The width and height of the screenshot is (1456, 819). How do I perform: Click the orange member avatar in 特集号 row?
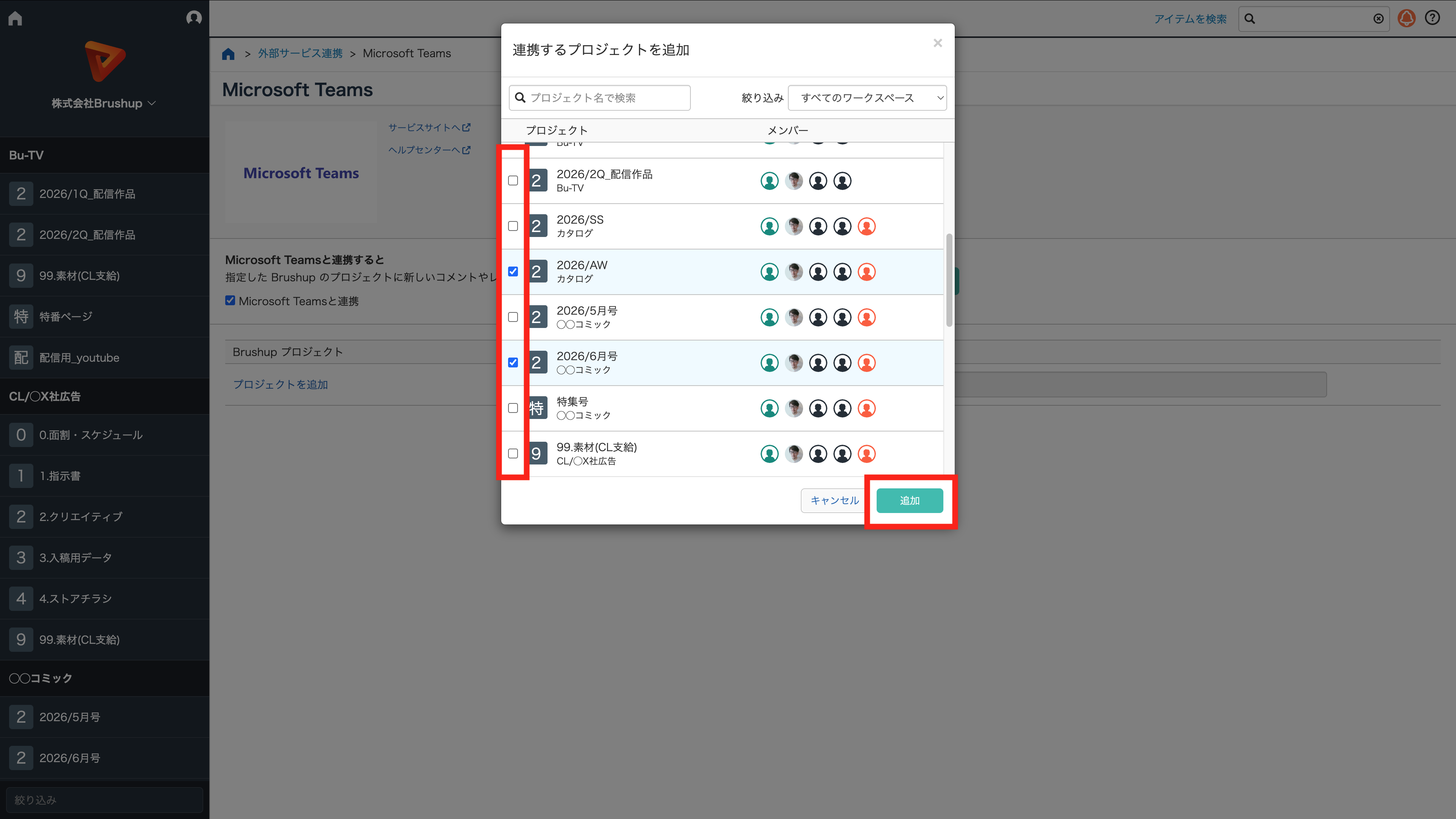[866, 408]
